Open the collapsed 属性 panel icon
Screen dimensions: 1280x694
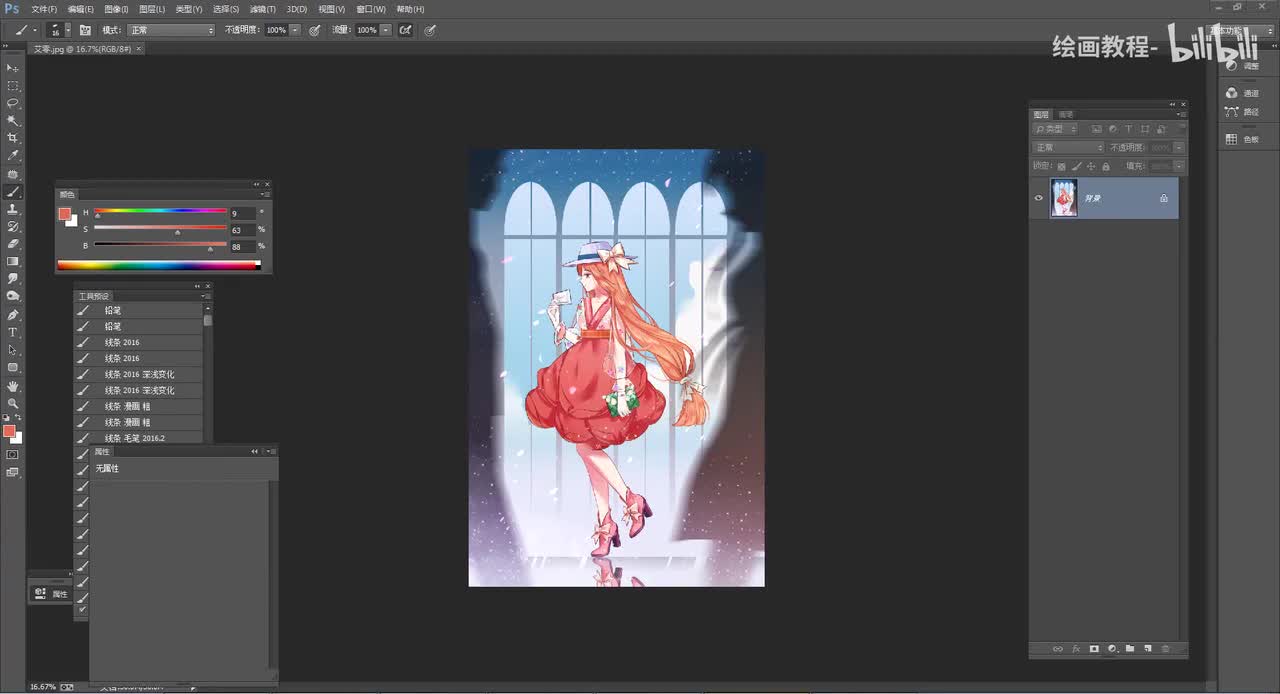click(40, 593)
